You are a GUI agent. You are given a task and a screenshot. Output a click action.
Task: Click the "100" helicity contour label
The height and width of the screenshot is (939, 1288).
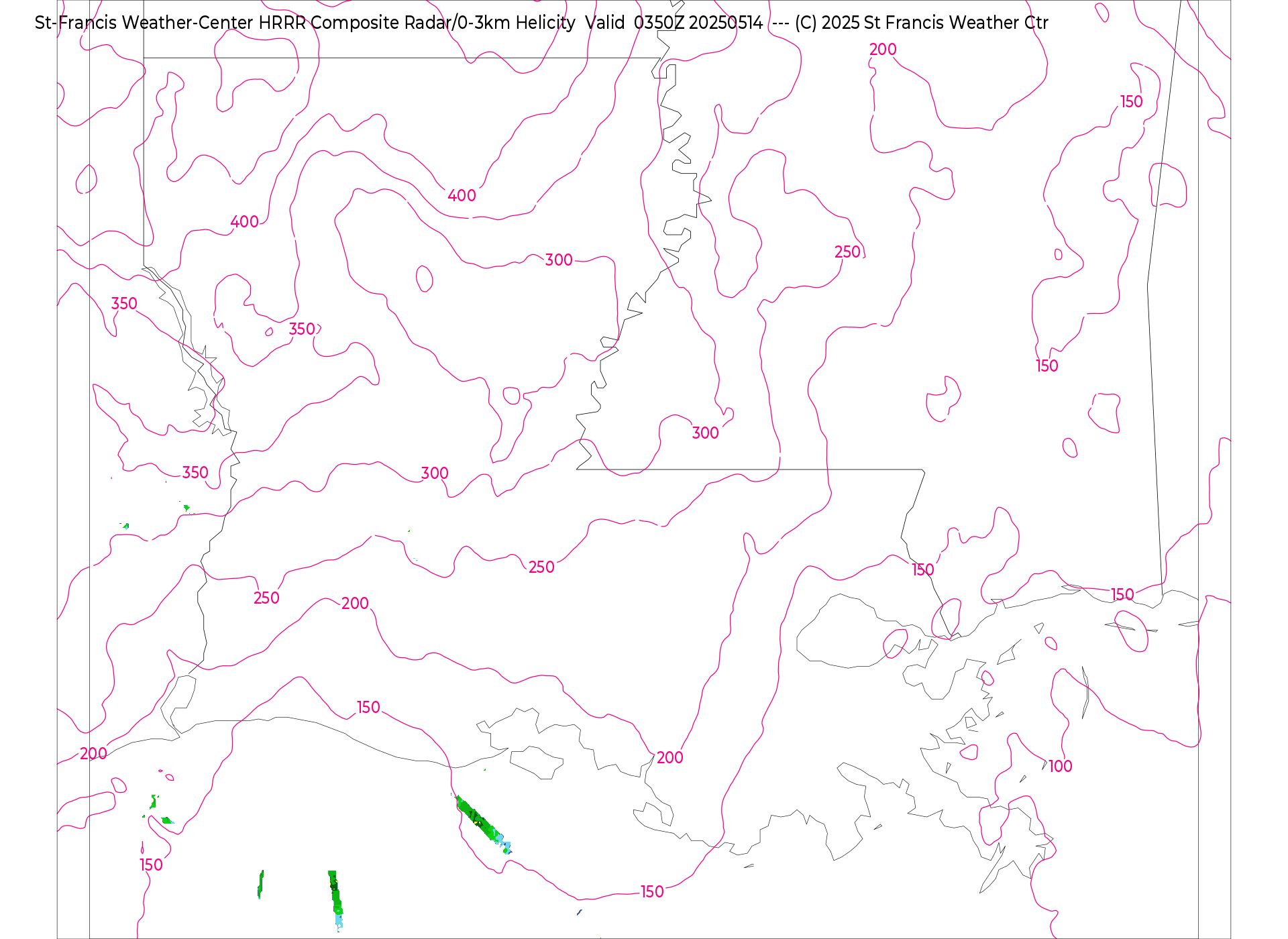pos(1061,766)
